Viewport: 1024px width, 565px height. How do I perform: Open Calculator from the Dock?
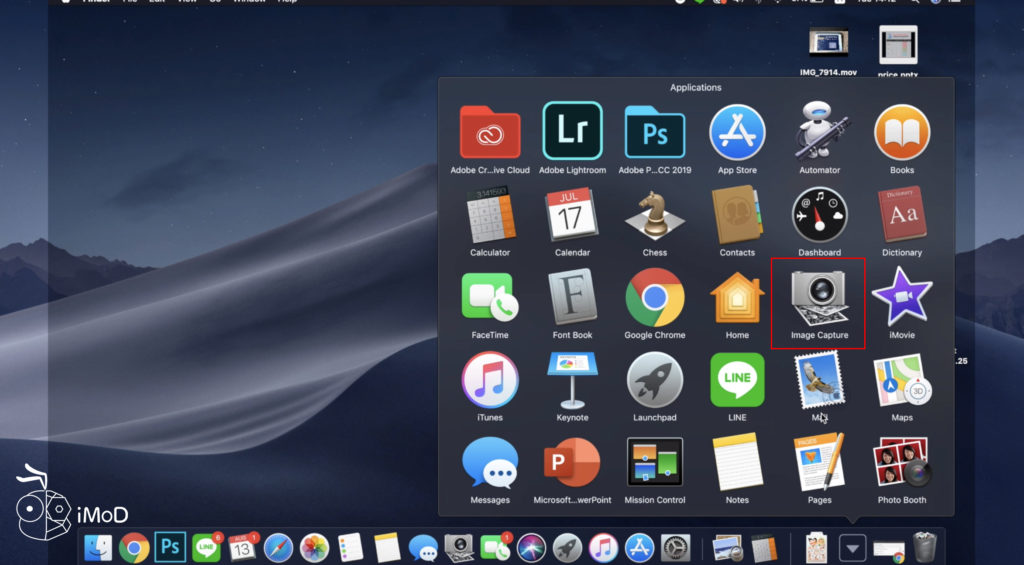coord(763,547)
